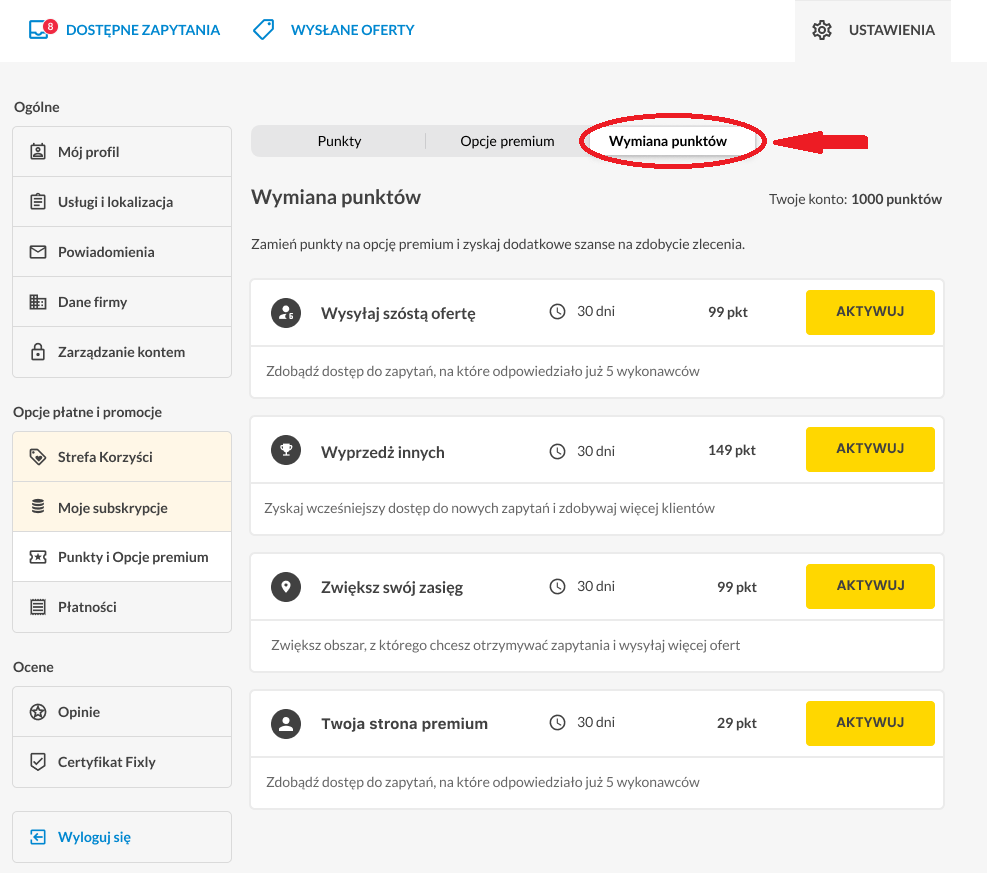Click the coins stack icon for Moje subskrypcje

point(38,506)
